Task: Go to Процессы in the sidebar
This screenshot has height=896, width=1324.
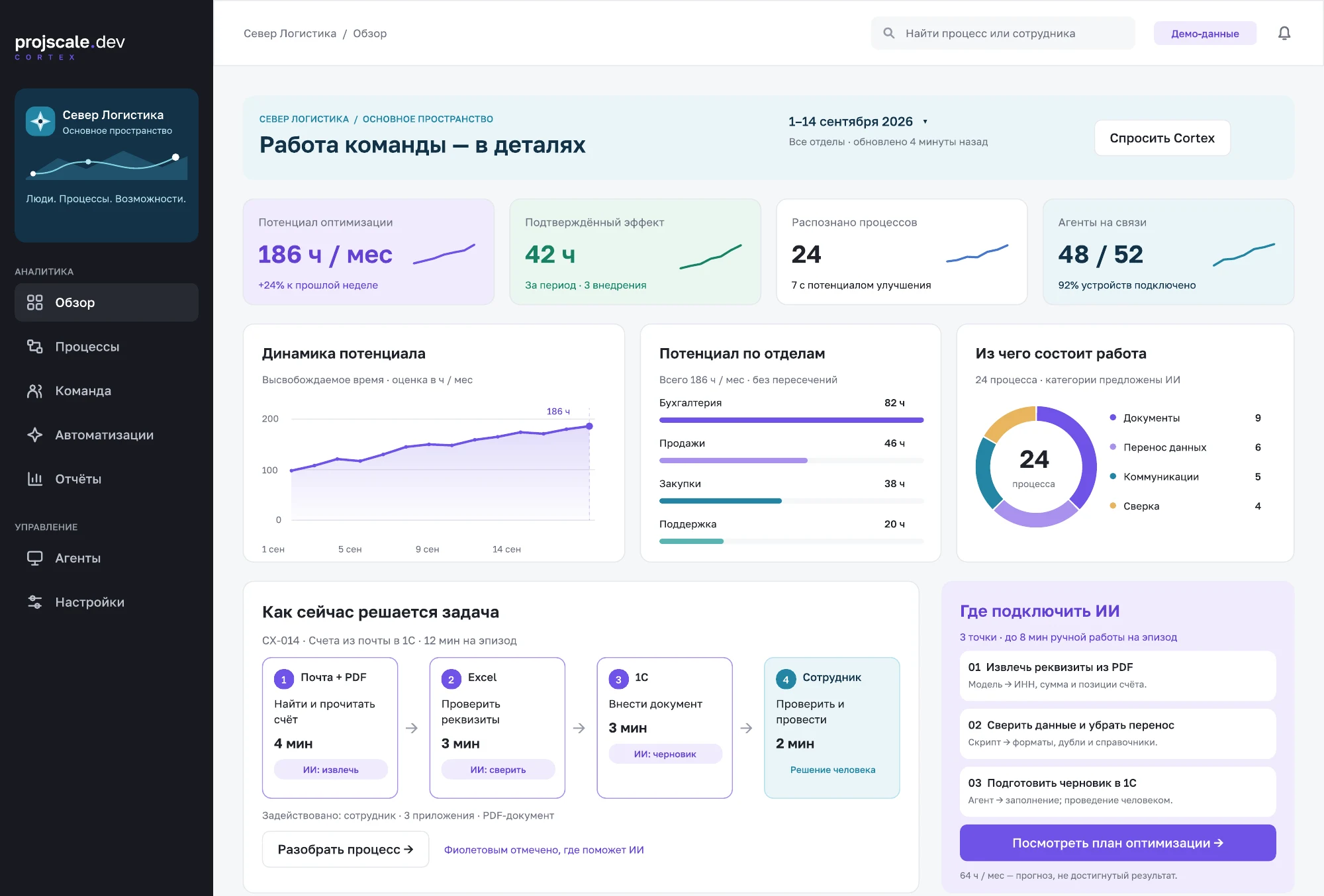Action: click(107, 346)
